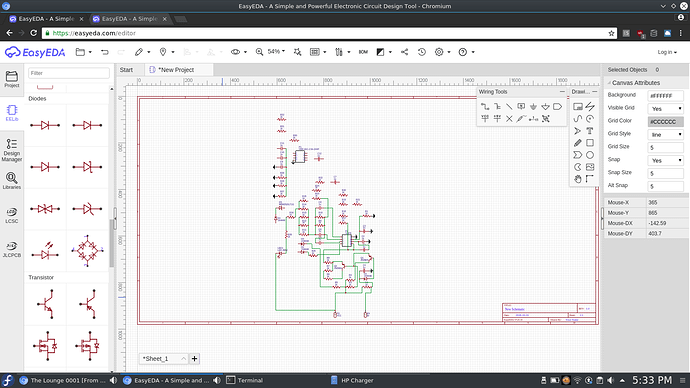Click the bridge rectifier diode symbol

87,250
